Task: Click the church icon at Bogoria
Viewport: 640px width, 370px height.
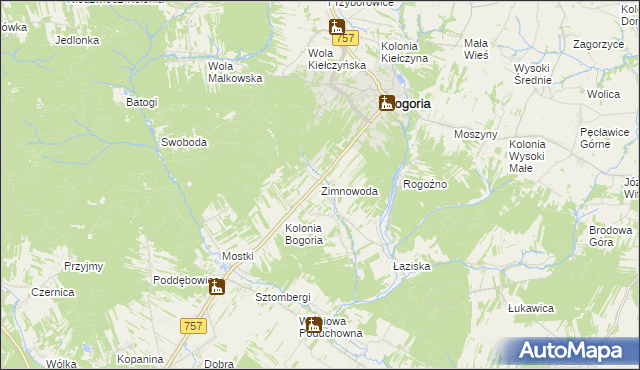Action: (386, 103)
